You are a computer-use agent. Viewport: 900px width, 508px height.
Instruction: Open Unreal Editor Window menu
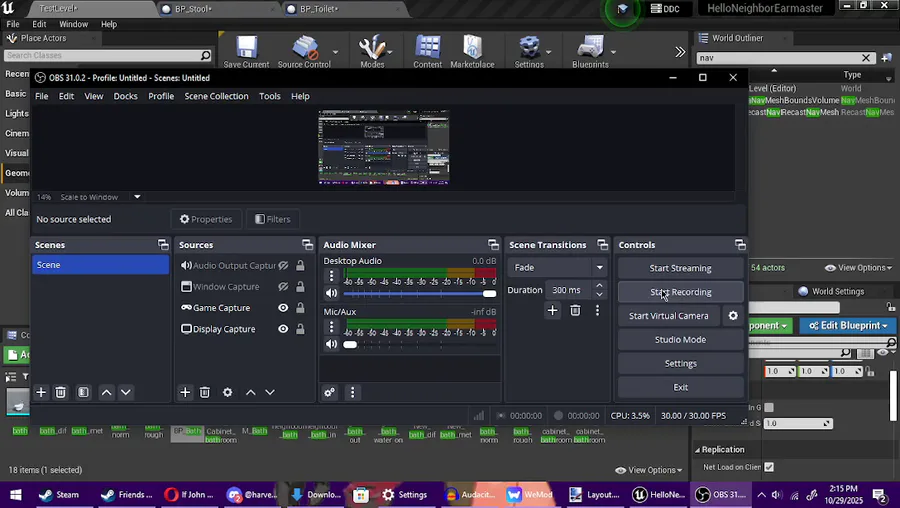73,24
